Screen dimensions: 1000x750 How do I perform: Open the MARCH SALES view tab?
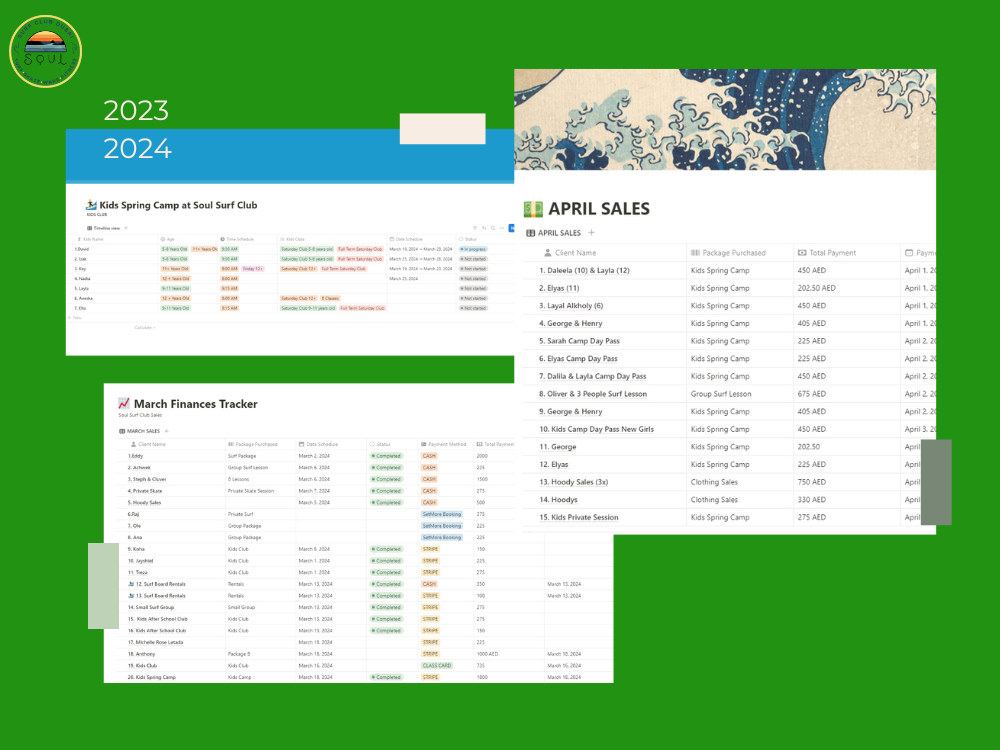(140, 431)
